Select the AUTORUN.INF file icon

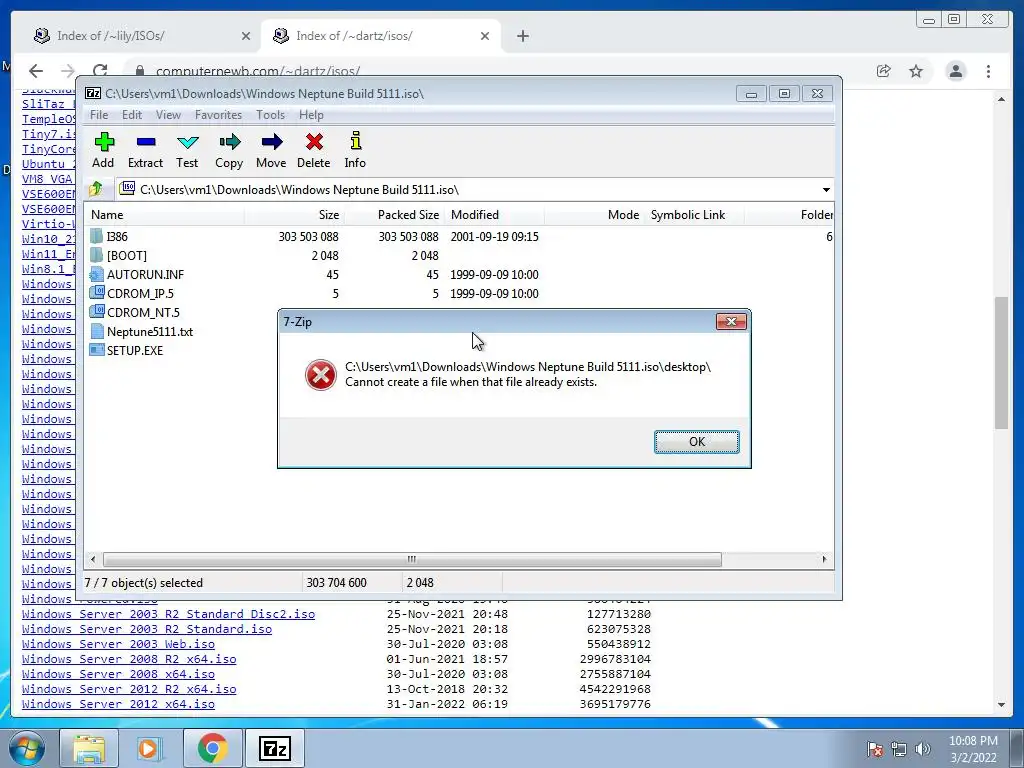point(97,274)
